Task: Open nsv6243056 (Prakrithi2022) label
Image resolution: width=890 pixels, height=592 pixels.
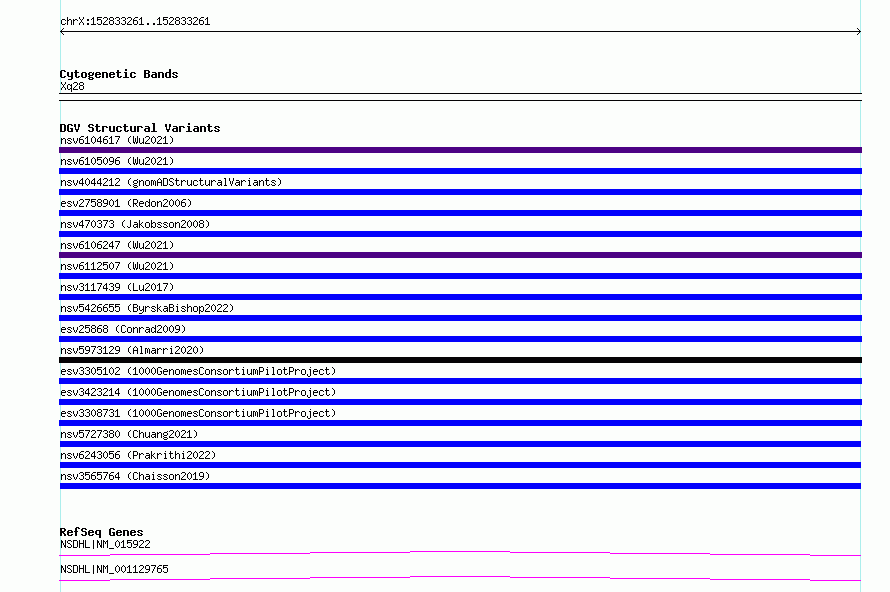Action: tap(138, 455)
